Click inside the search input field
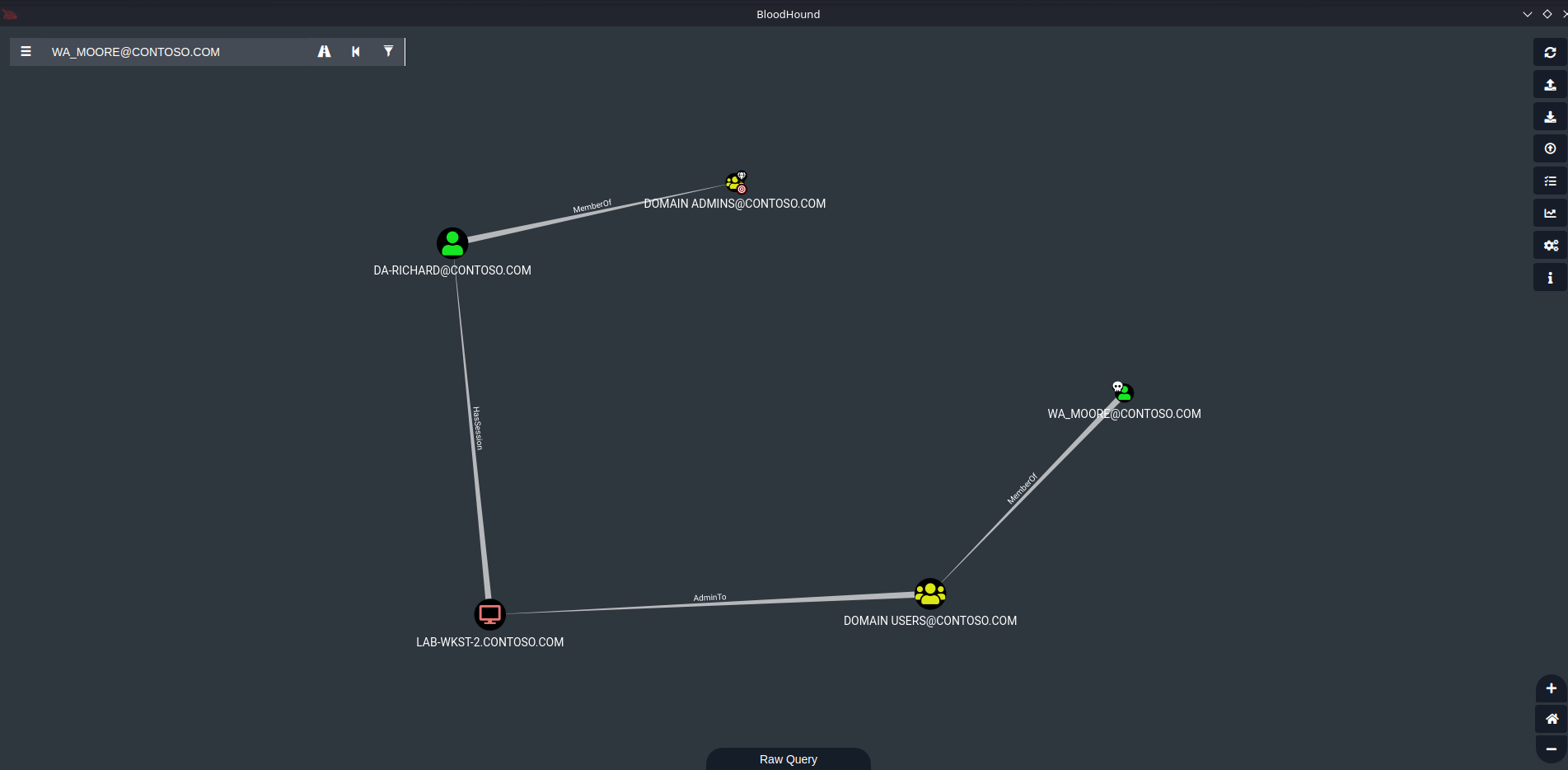The image size is (1568, 770). pyautogui.click(x=165, y=51)
